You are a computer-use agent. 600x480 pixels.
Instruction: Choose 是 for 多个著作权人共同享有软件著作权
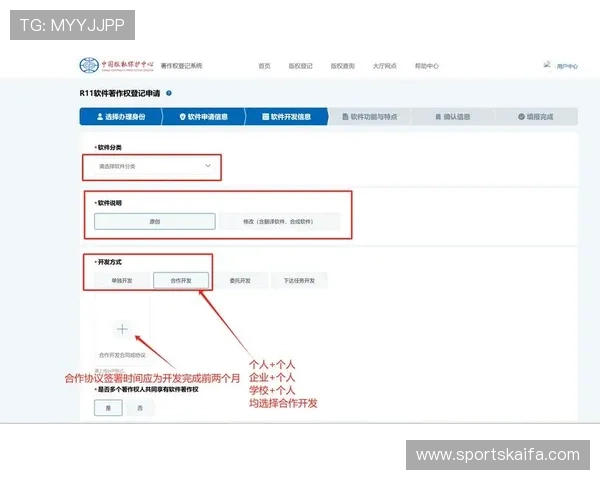(108, 408)
